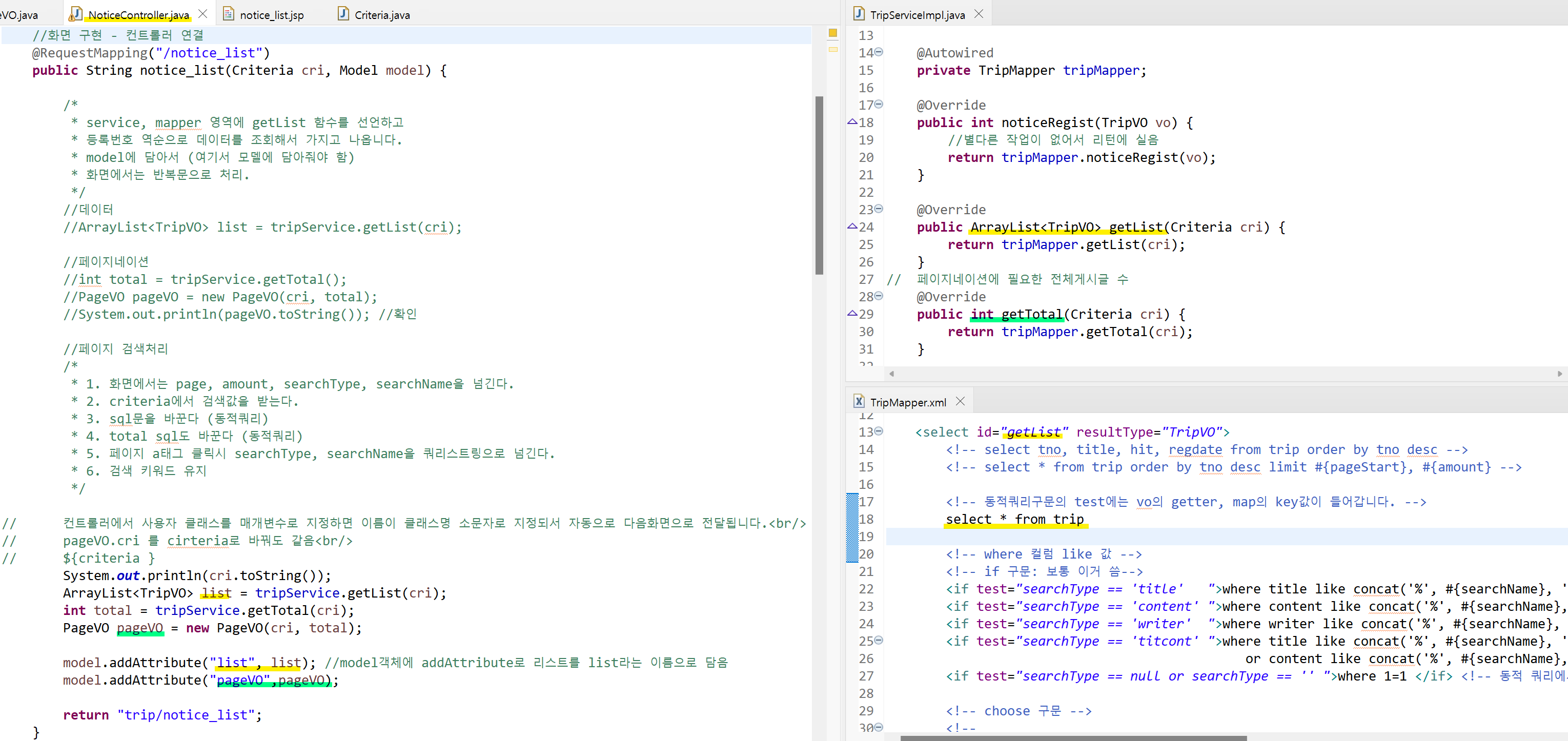Click the Java icon on Criteria.java tab
Viewport: 1568px width, 741px height.
click(x=343, y=14)
